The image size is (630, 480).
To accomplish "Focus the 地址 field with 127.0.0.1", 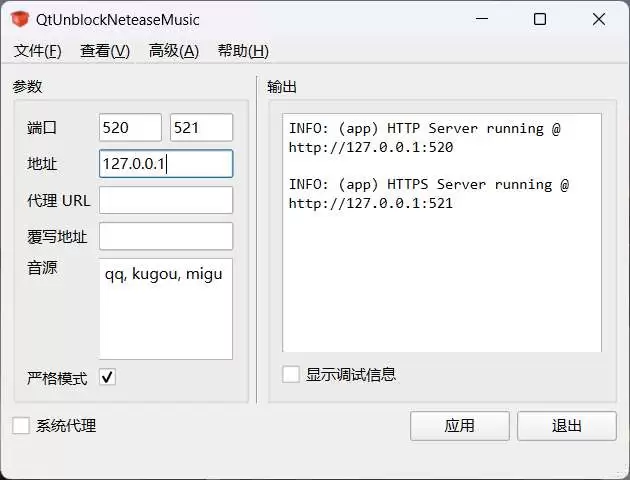I will [166, 164].
